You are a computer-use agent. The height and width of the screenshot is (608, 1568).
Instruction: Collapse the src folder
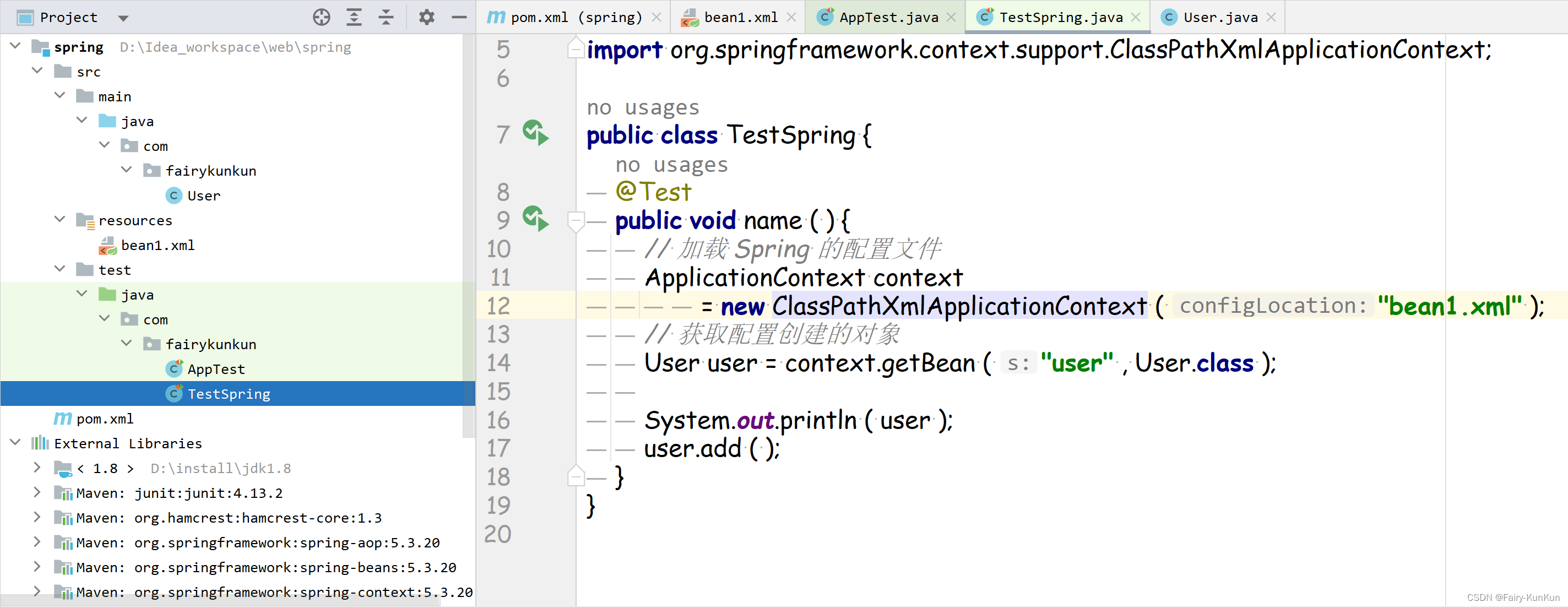(38, 70)
